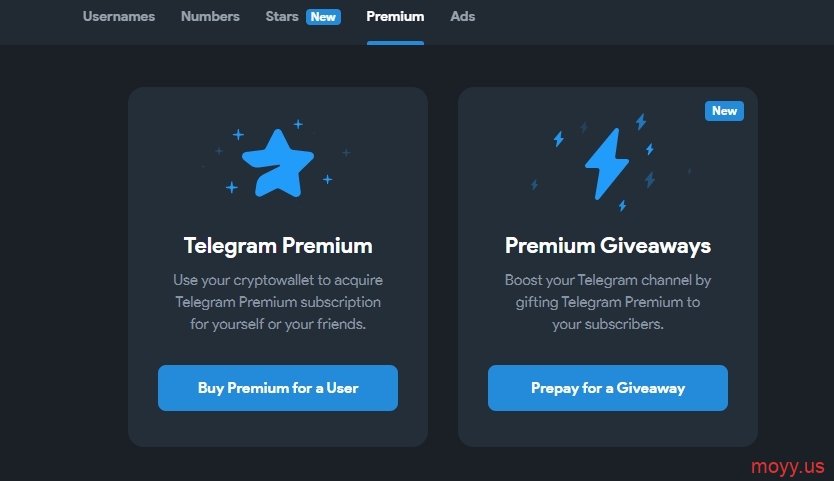Click the Telegram Premium star icon
Viewport: 834px width, 481px height.
(x=278, y=163)
